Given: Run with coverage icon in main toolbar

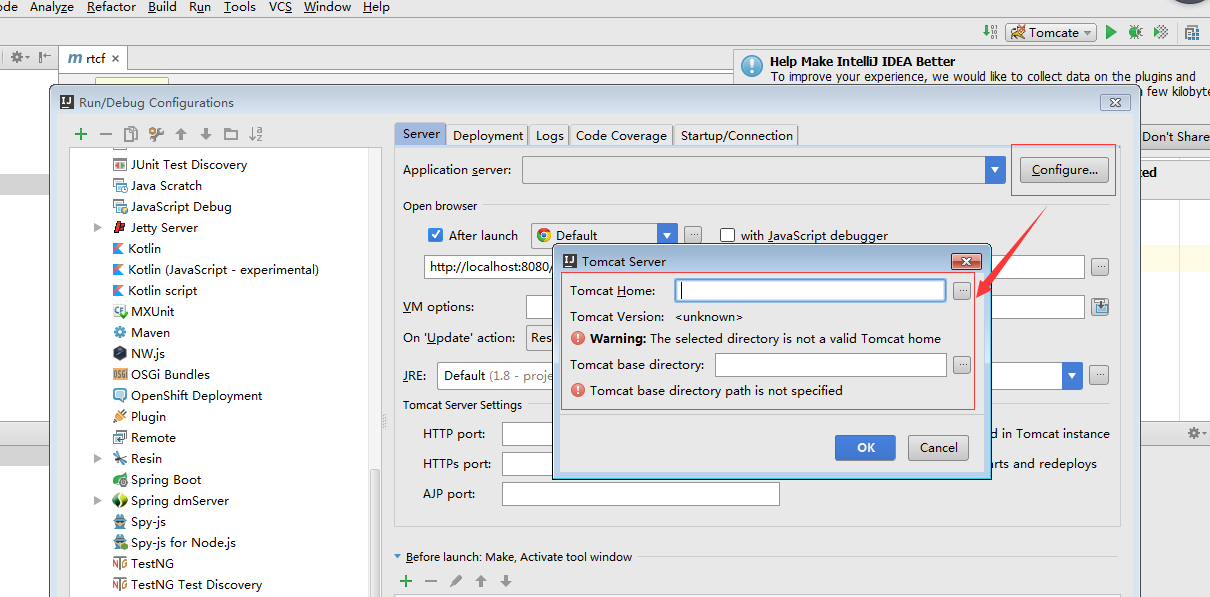Looking at the screenshot, I should (x=1160, y=32).
